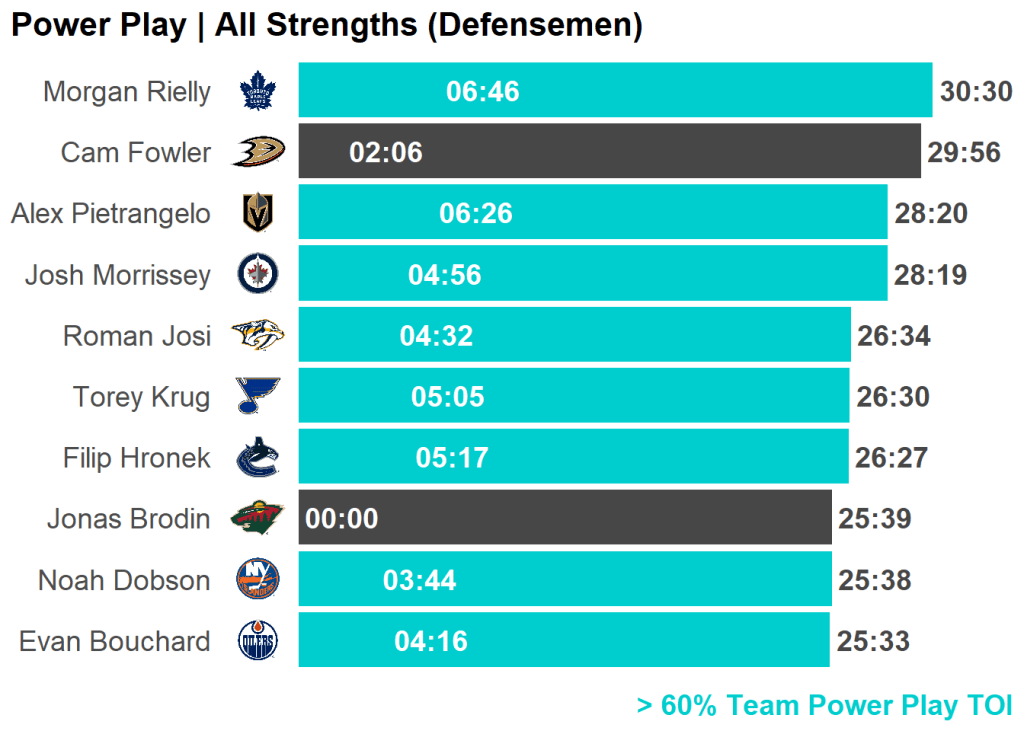Select Morgan Rielly's teal bar
Screen dimensions: 1024x731
point(700,91)
